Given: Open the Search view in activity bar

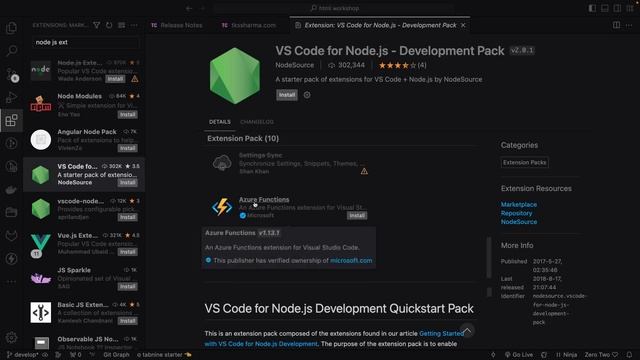Looking at the screenshot, I should pos(11,51).
